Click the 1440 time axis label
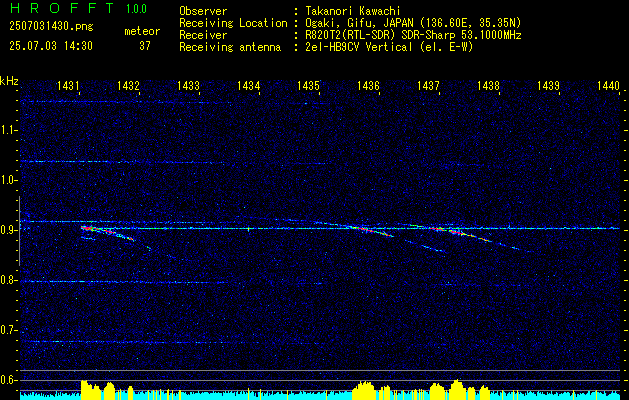 point(609,85)
